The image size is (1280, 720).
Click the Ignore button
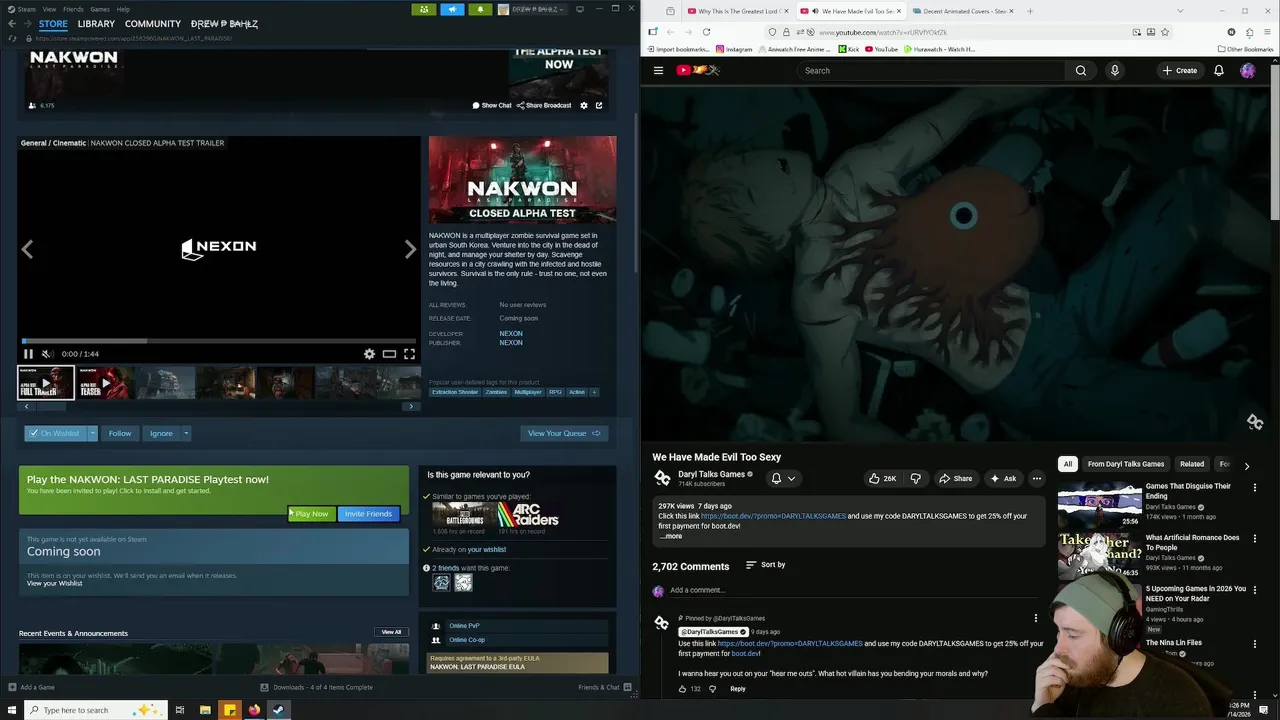point(161,433)
